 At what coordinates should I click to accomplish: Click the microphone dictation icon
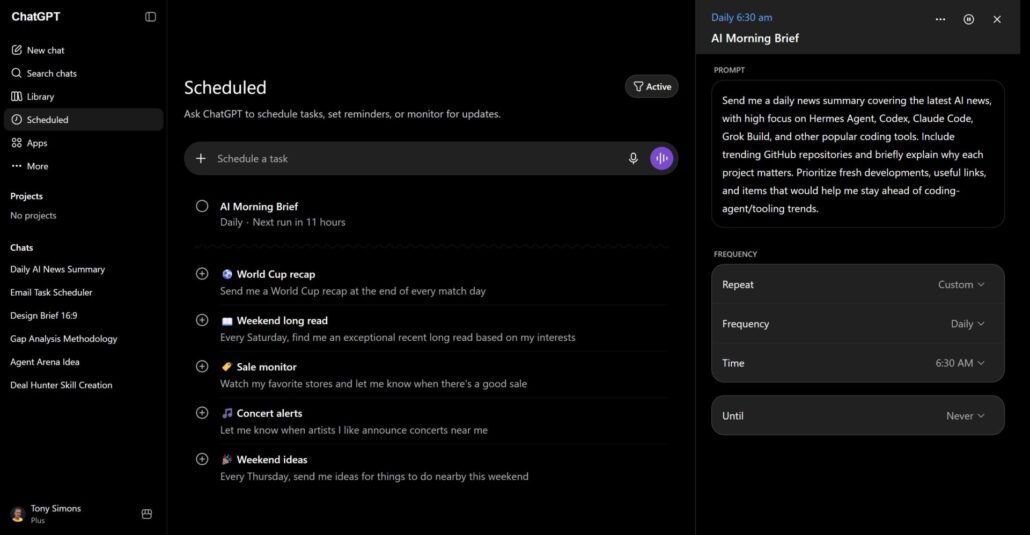(633, 158)
